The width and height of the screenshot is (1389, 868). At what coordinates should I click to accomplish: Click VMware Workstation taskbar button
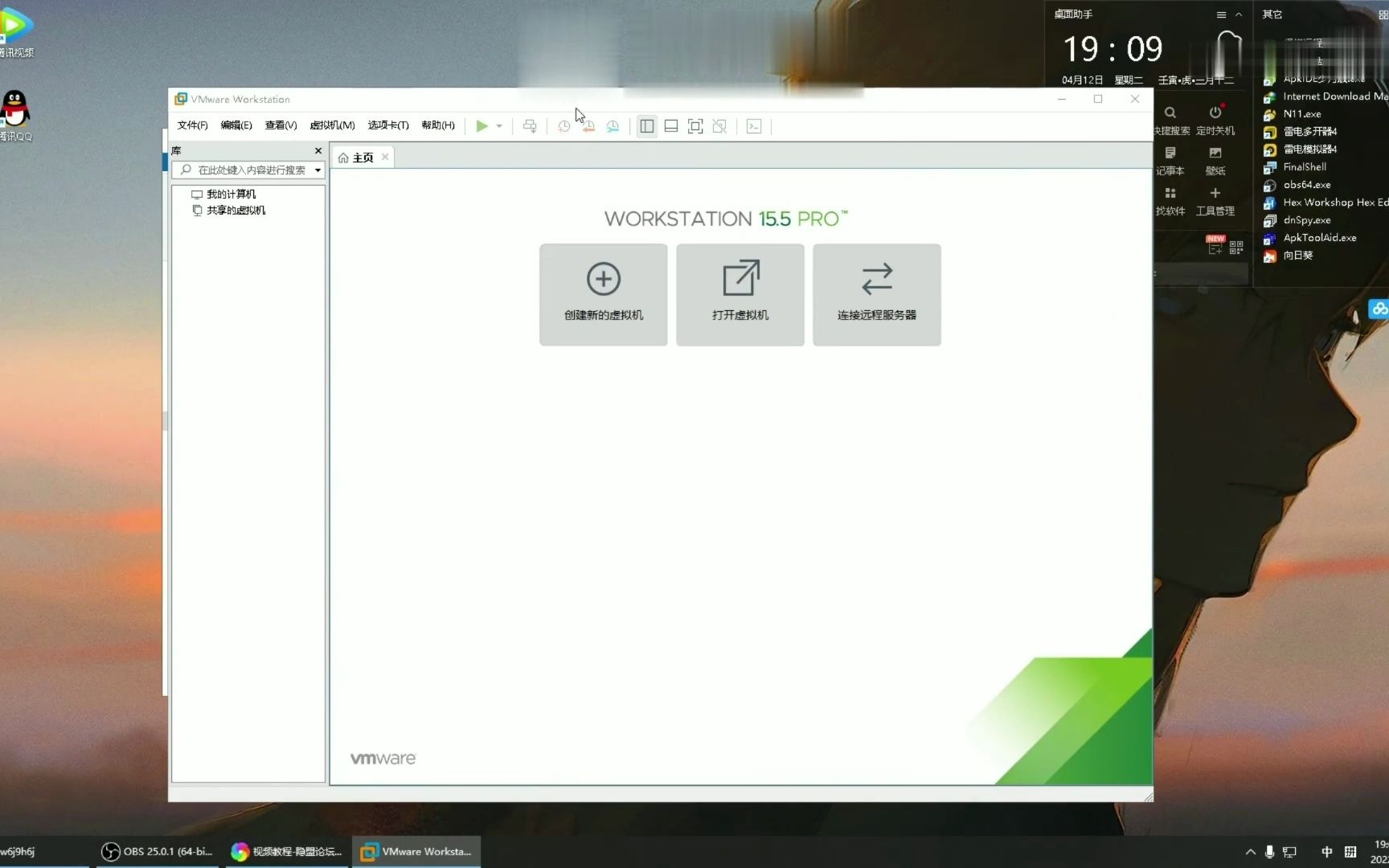click(416, 851)
